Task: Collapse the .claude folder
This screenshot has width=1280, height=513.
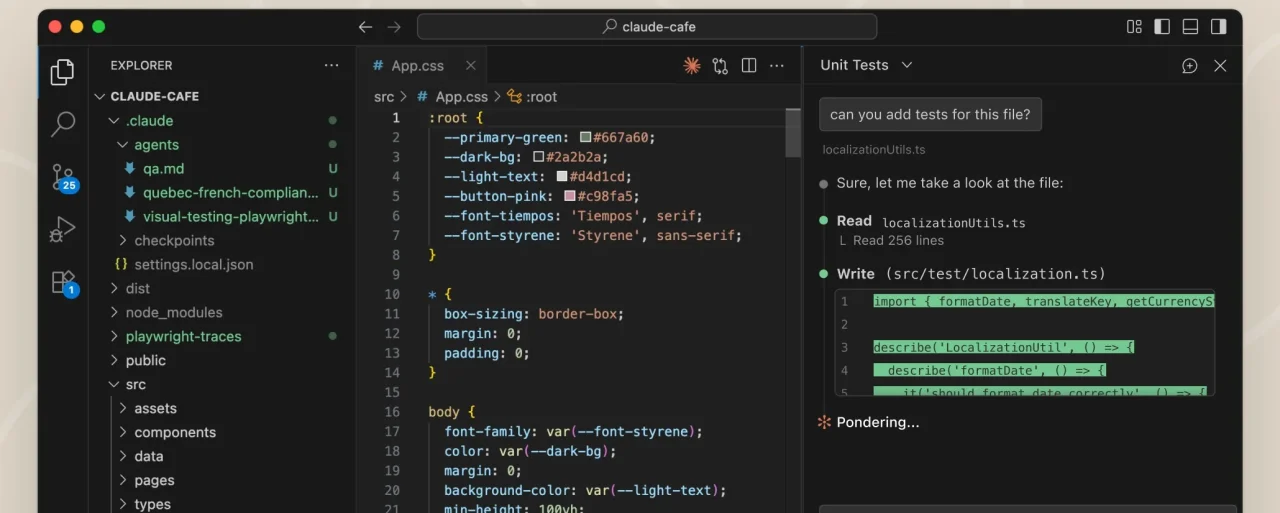Action: (114, 121)
